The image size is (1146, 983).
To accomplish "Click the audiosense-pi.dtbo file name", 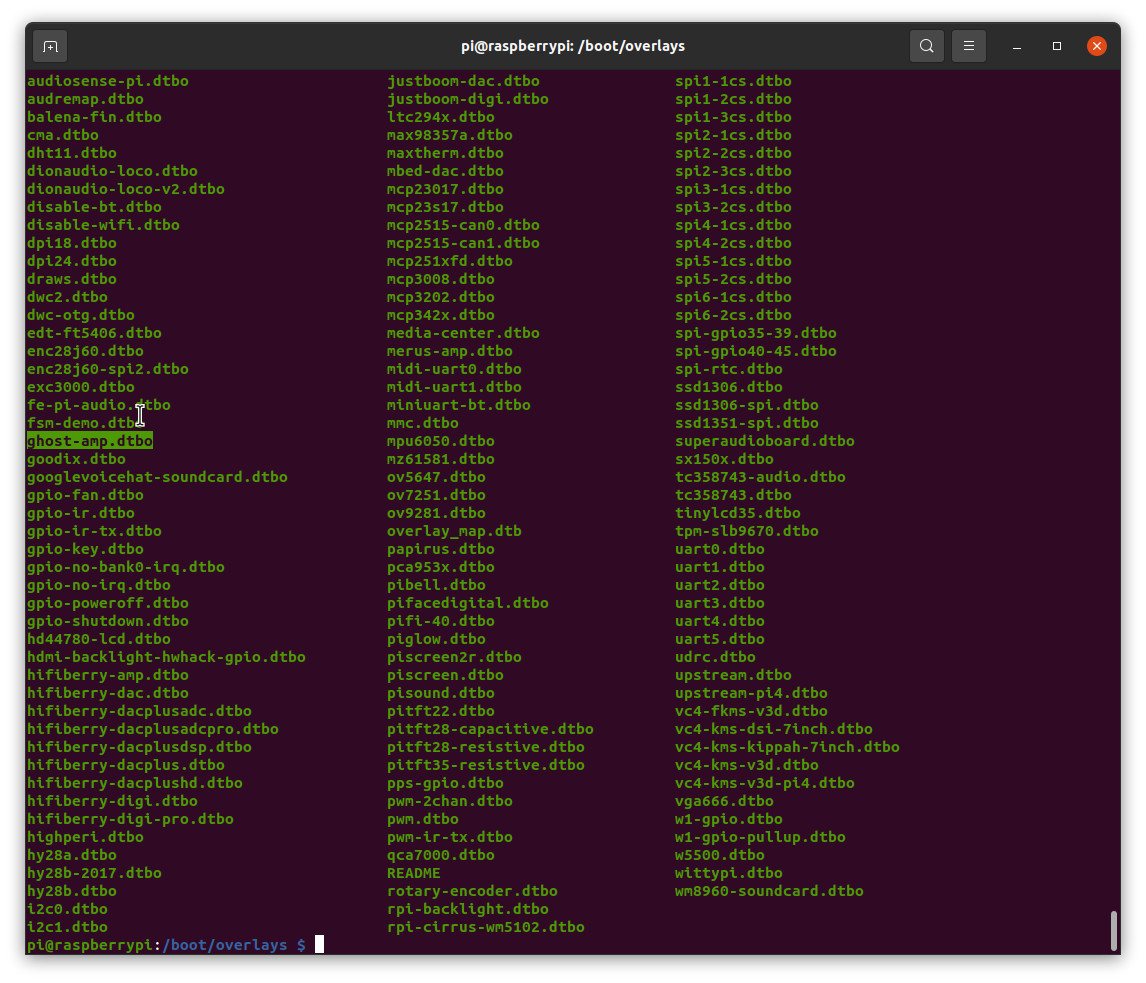I will (107, 81).
